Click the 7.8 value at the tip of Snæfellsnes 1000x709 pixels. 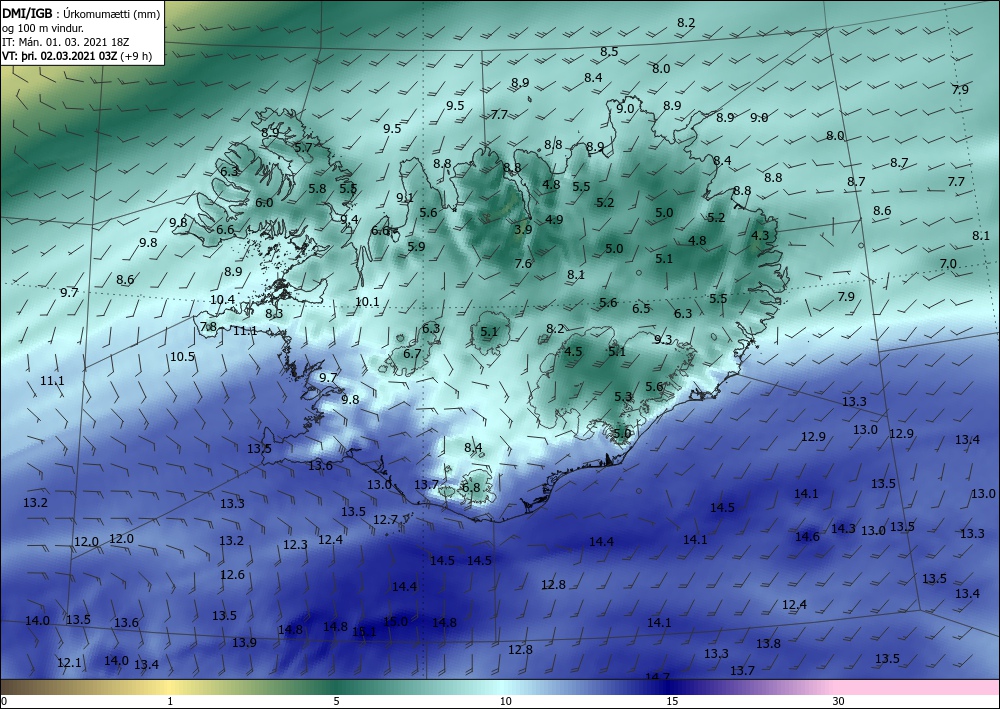point(209,326)
